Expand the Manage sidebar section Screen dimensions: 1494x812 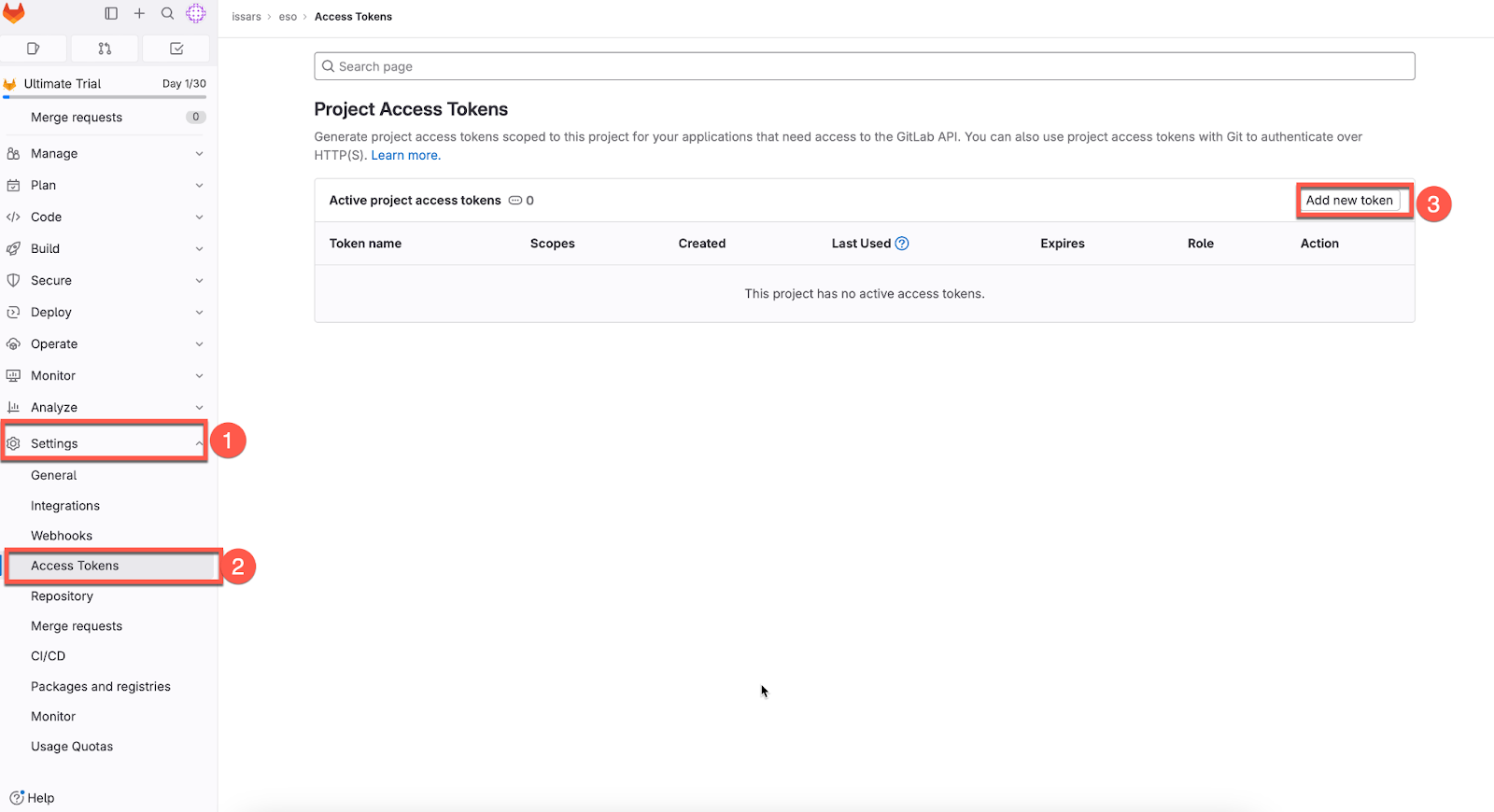click(105, 154)
